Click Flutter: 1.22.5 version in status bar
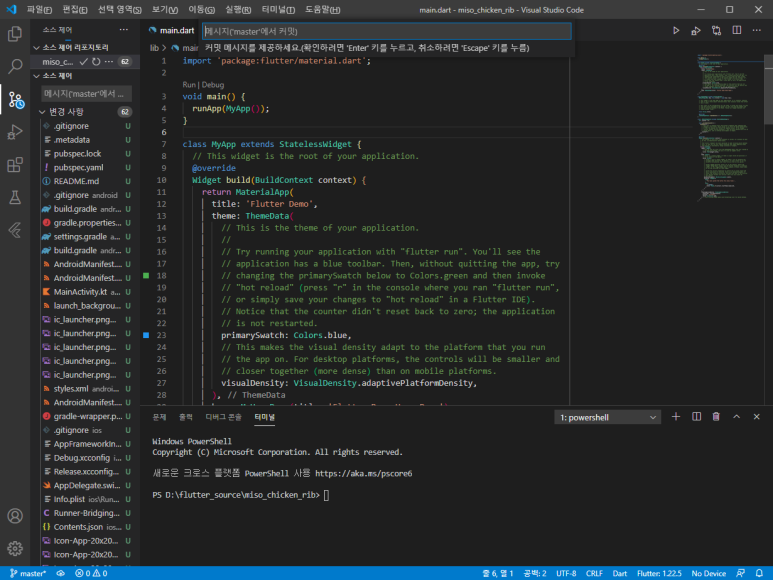 [659, 573]
